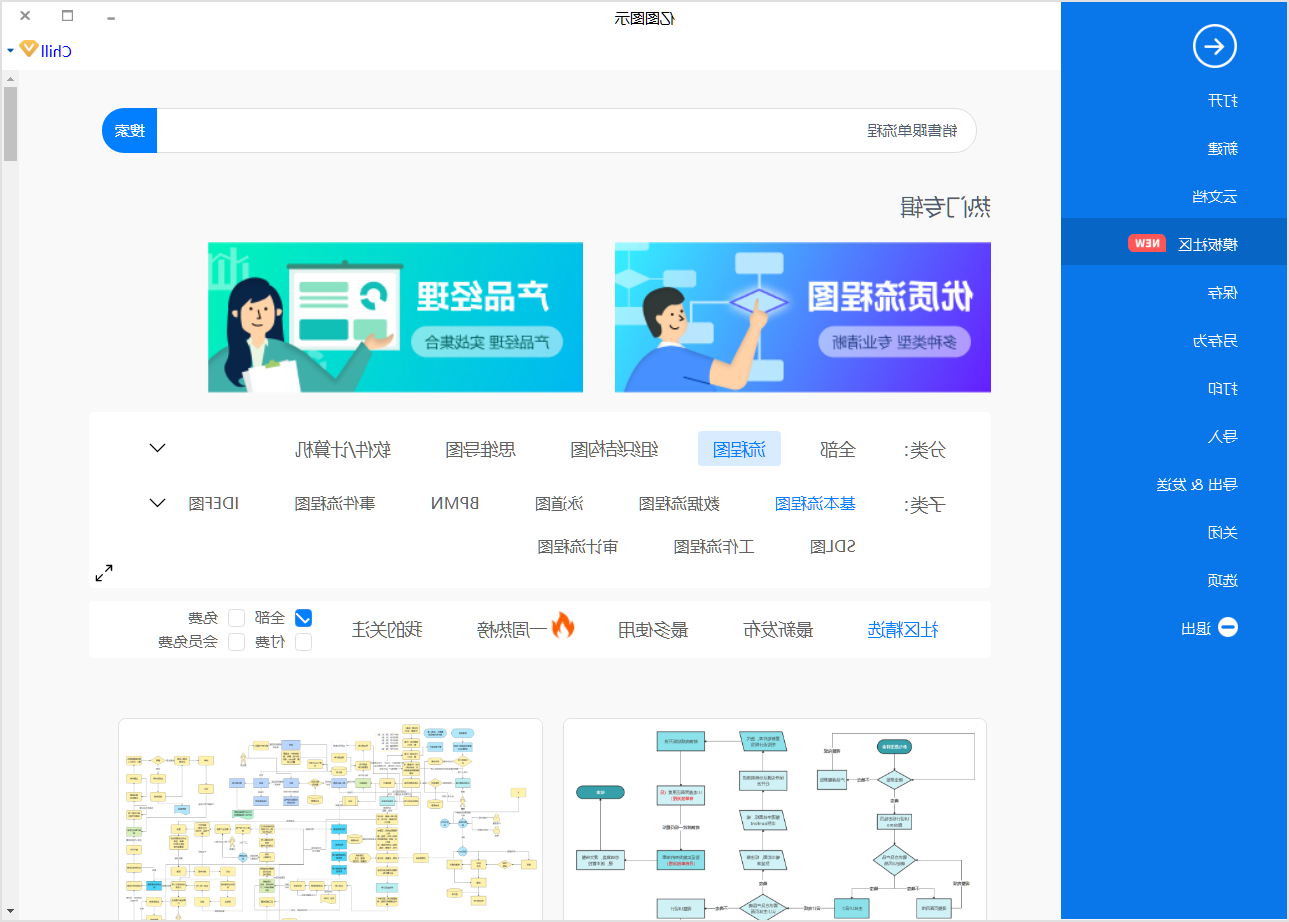Expand the 子类 row chevron
The height and width of the screenshot is (922, 1289).
coord(158,502)
